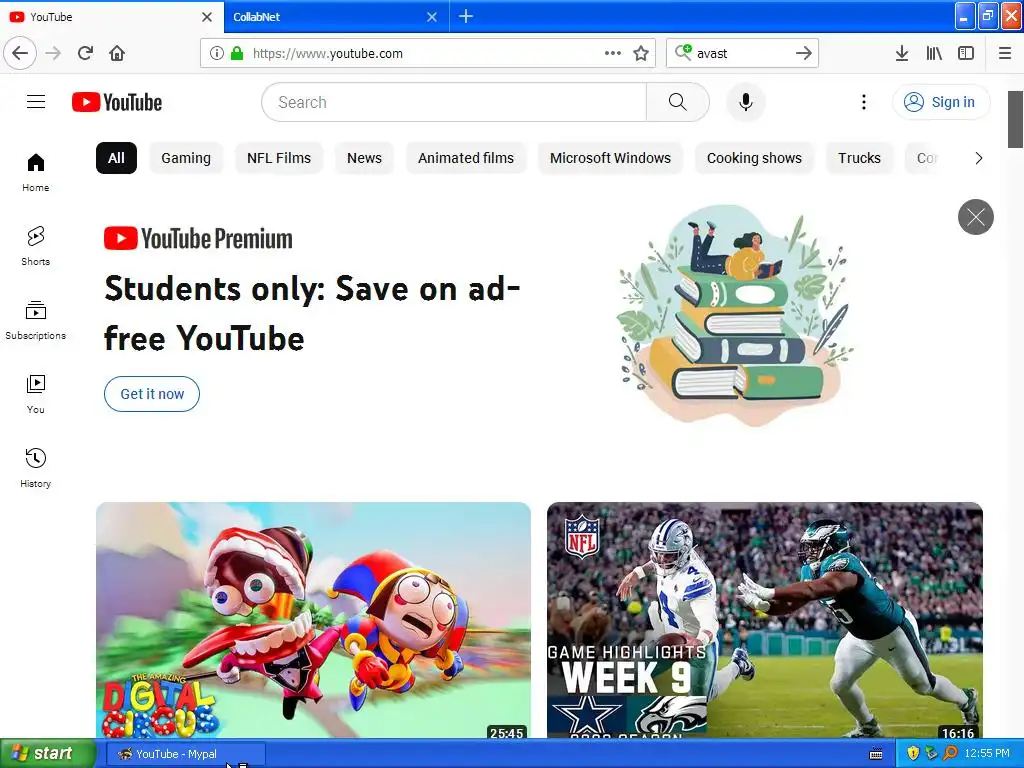Close the YouTube tab

click(x=207, y=16)
